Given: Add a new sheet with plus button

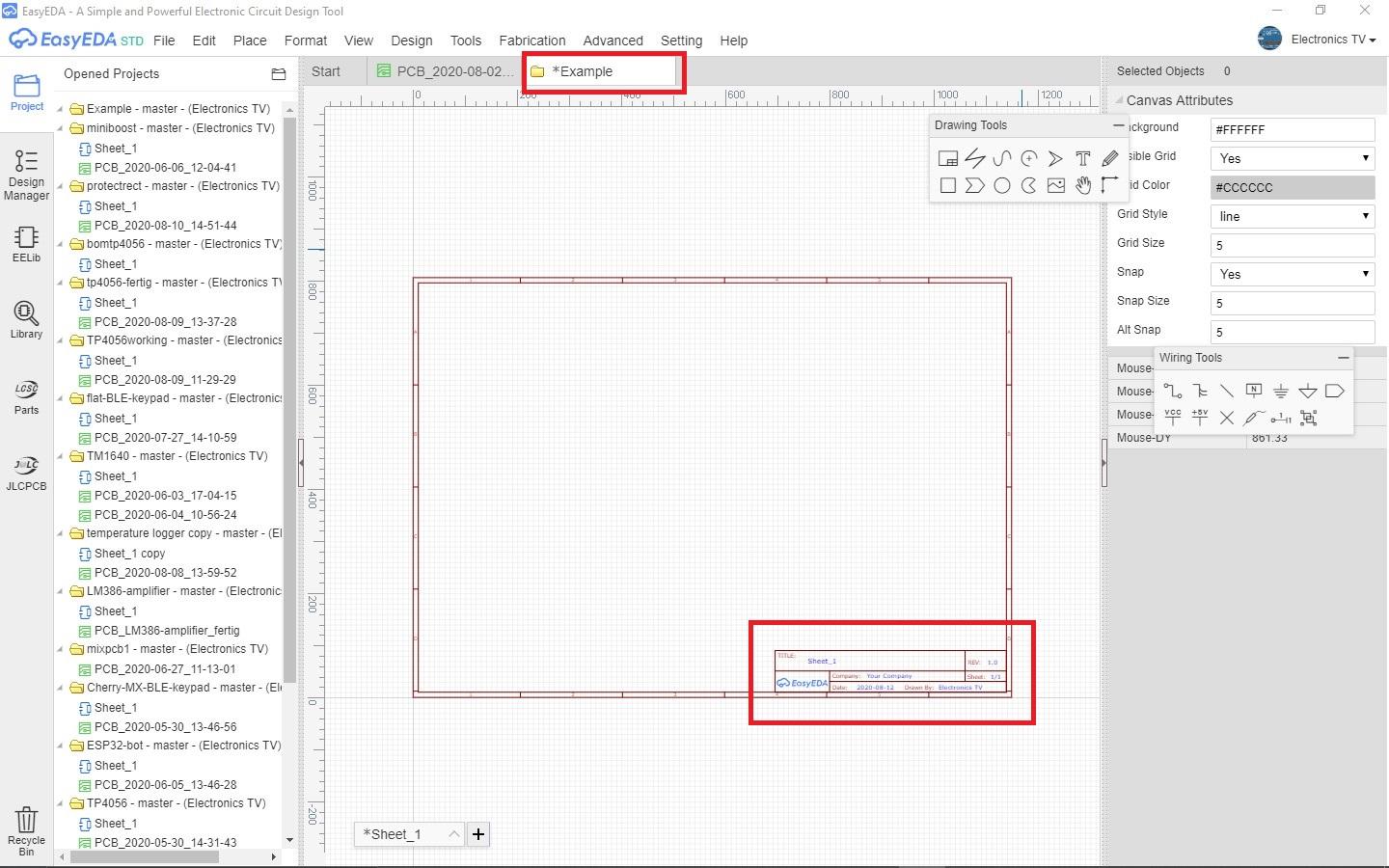Looking at the screenshot, I should 478,834.
